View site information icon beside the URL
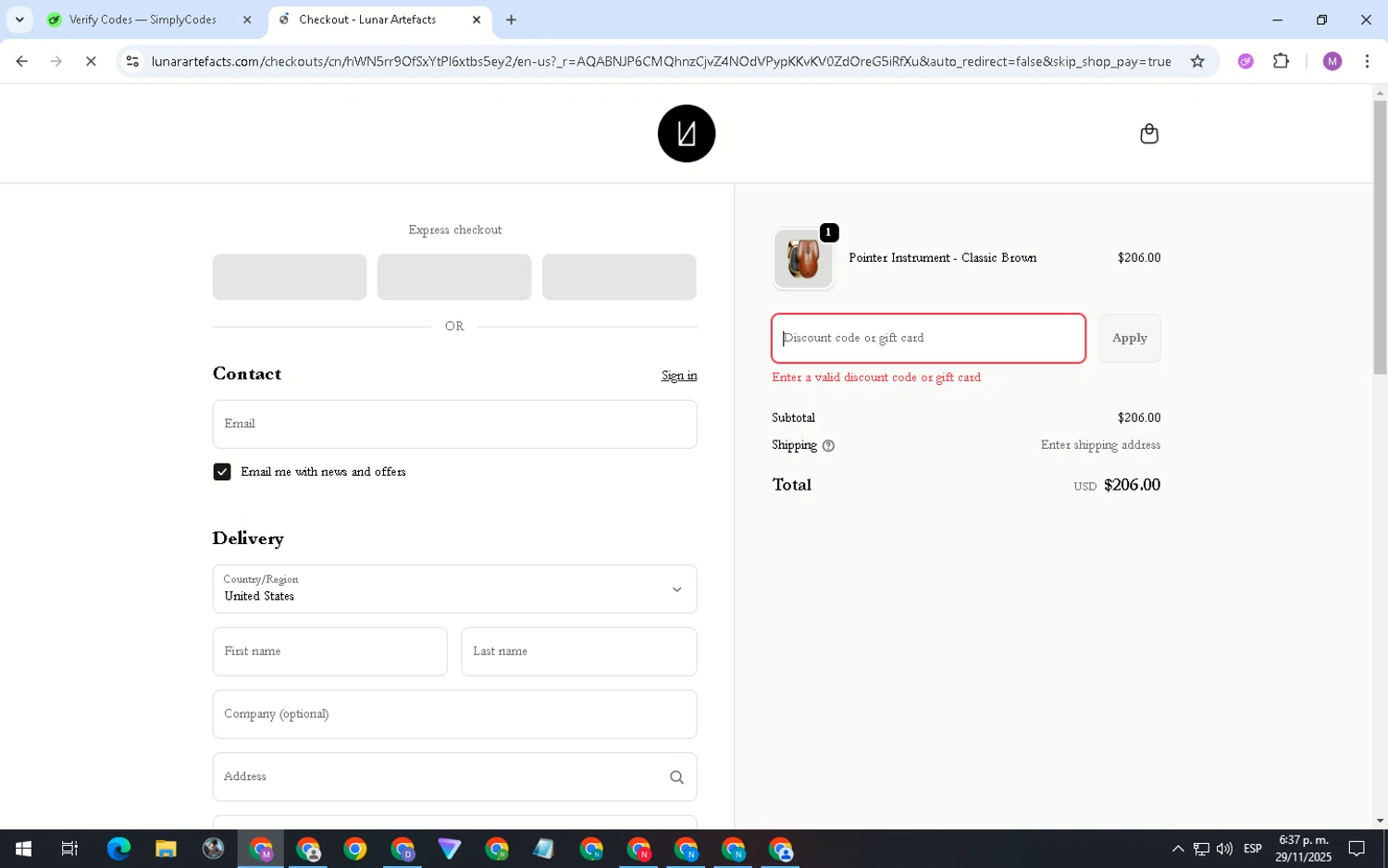 (132, 61)
